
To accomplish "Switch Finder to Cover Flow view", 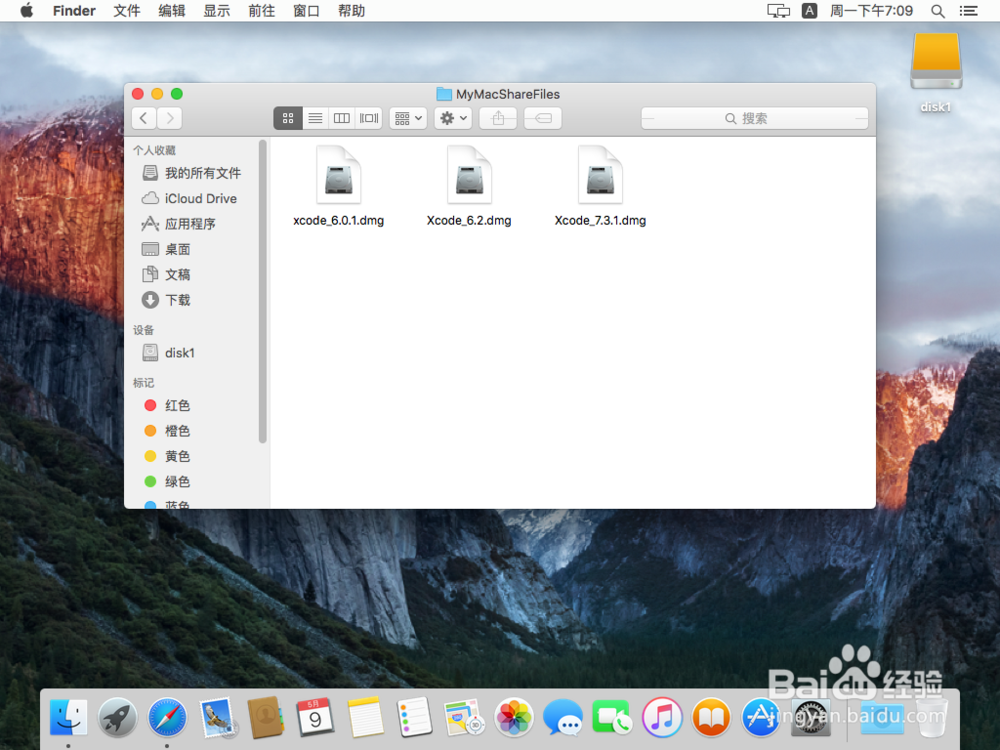I will pos(369,118).
